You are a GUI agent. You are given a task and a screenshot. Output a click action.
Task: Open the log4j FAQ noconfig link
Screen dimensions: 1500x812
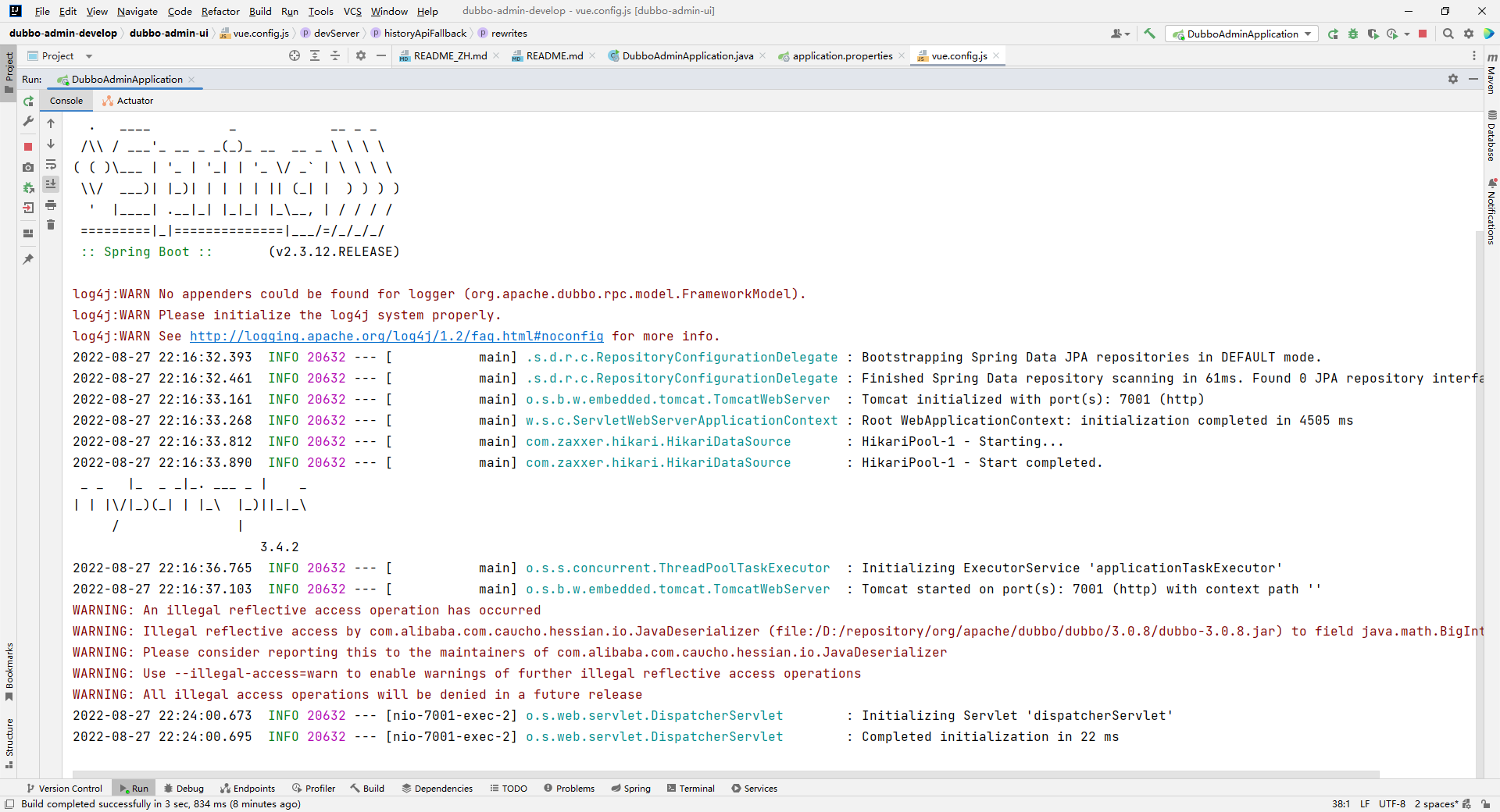click(397, 336)
